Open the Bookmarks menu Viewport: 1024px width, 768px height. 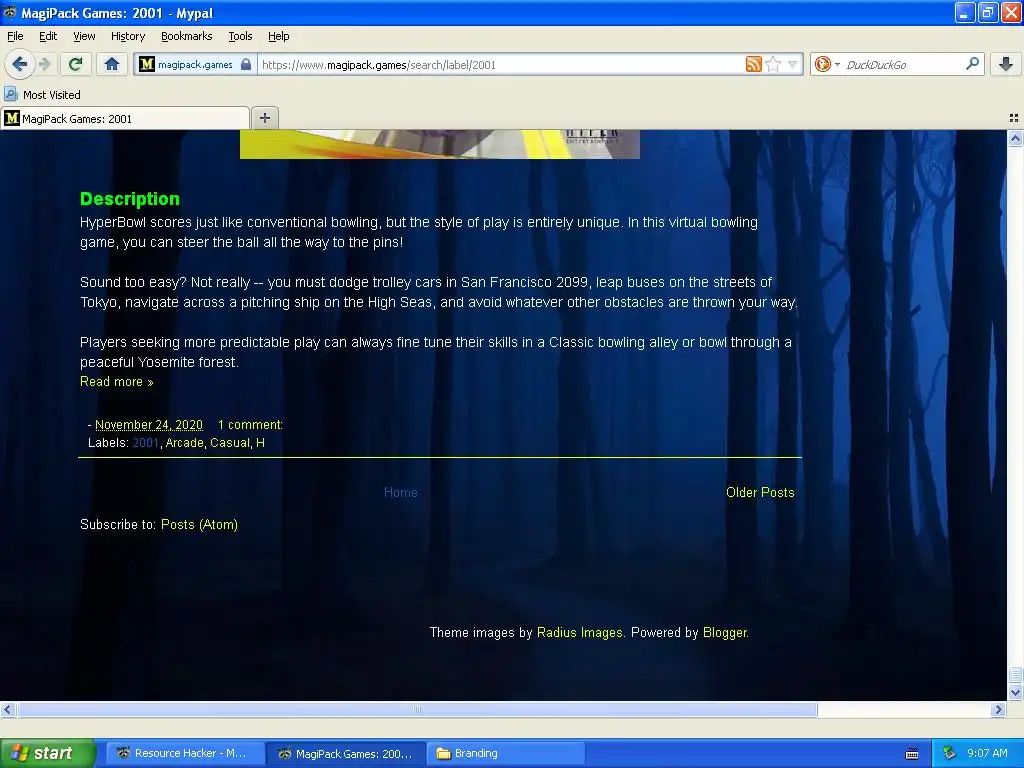click(186, 36)
